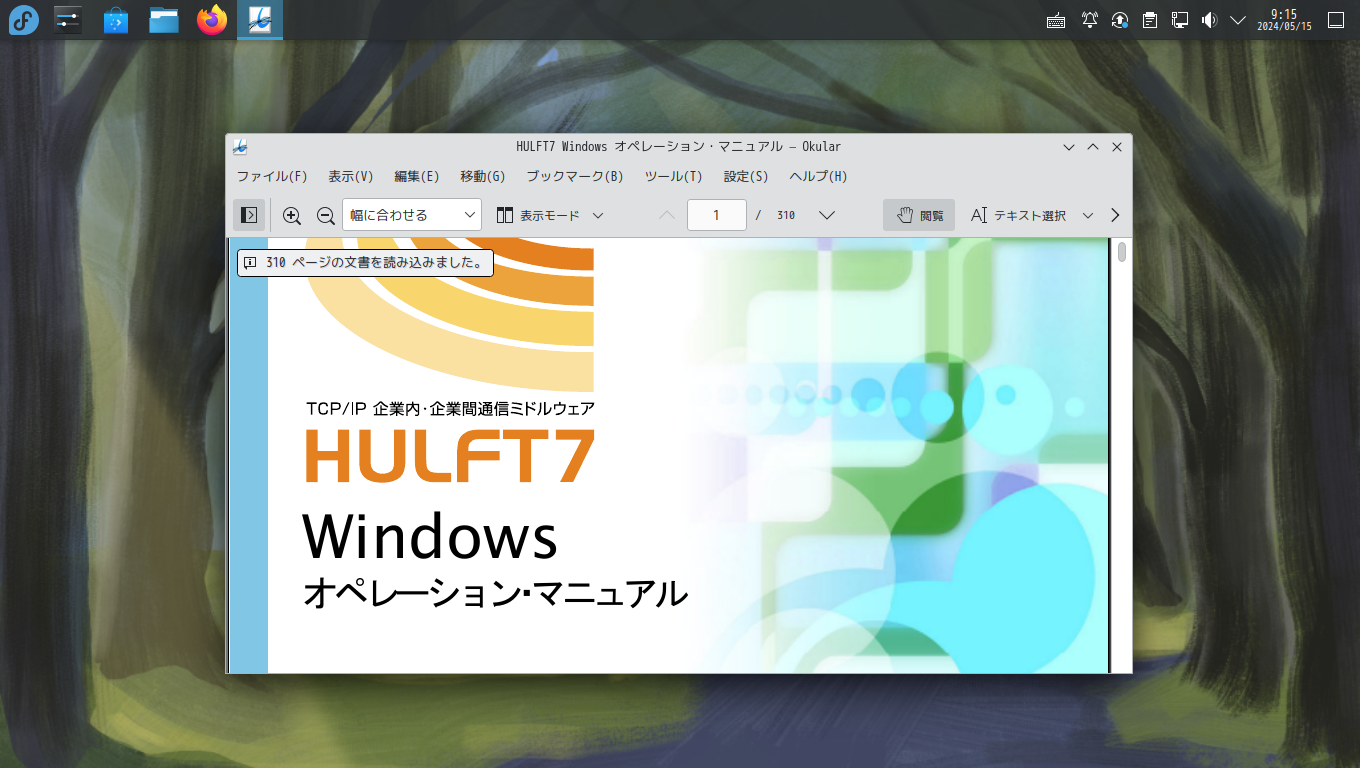Click the show desktop panel button
The height and width of the screenshot is (768, 1360).
tap(1335, 20)
